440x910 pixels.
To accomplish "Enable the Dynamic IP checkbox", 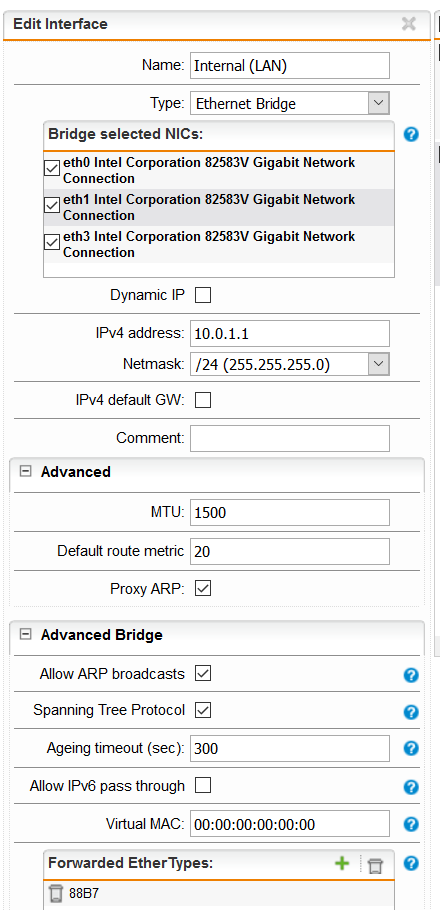I will tap(203, 295).
